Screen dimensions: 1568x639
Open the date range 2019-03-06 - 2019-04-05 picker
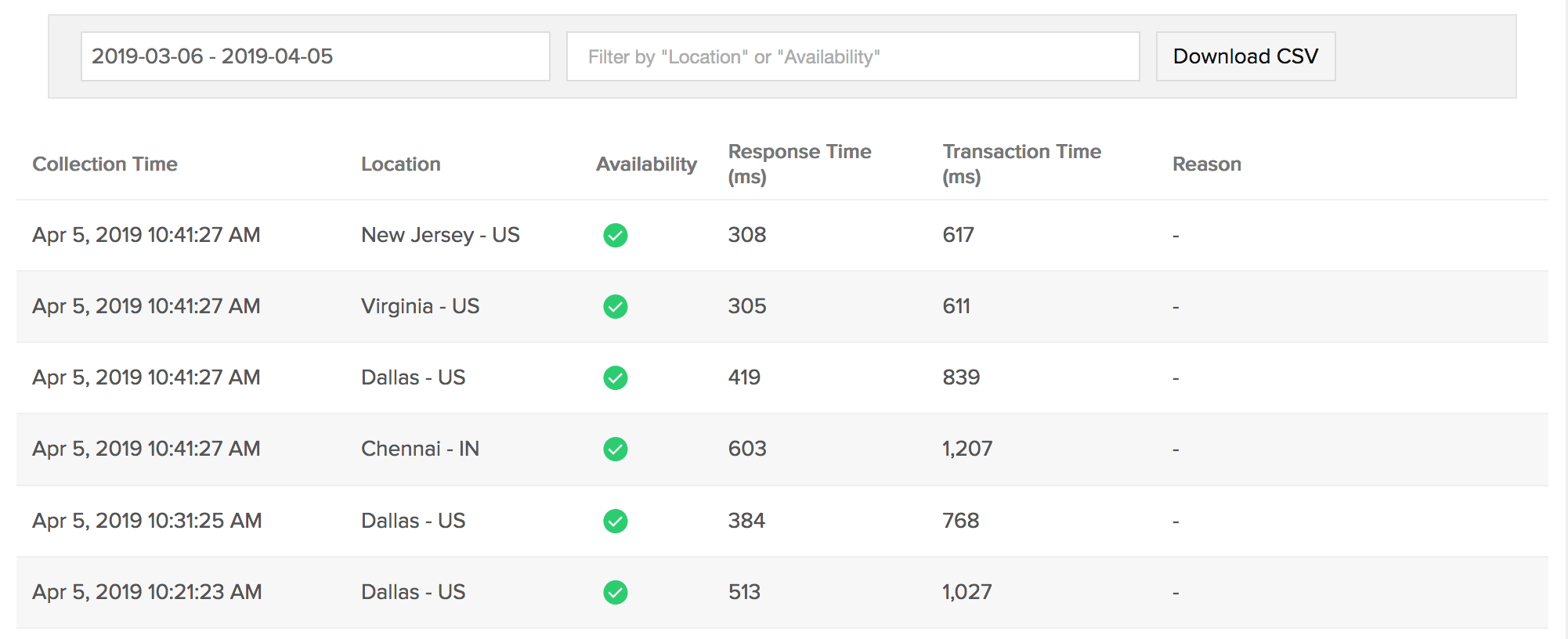(315, 56)
